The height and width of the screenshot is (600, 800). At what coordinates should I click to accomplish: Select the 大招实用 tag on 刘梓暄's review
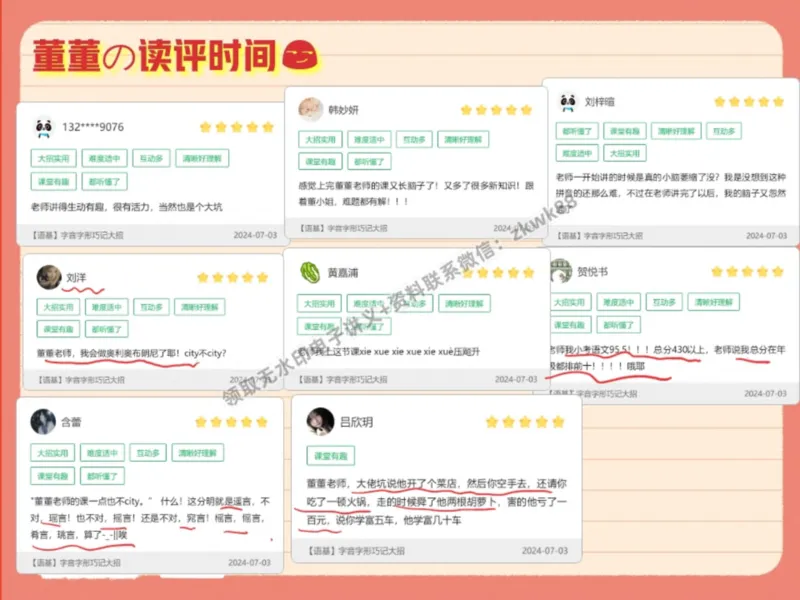(x=624, y=153)
